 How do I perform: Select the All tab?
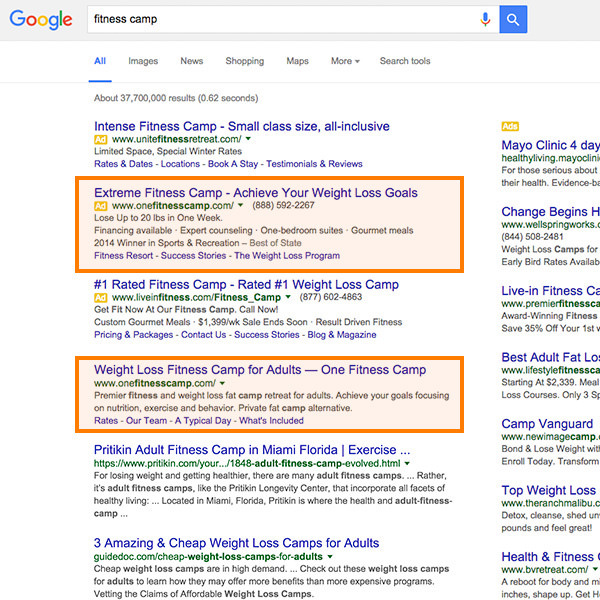click(x=100, y=61)
